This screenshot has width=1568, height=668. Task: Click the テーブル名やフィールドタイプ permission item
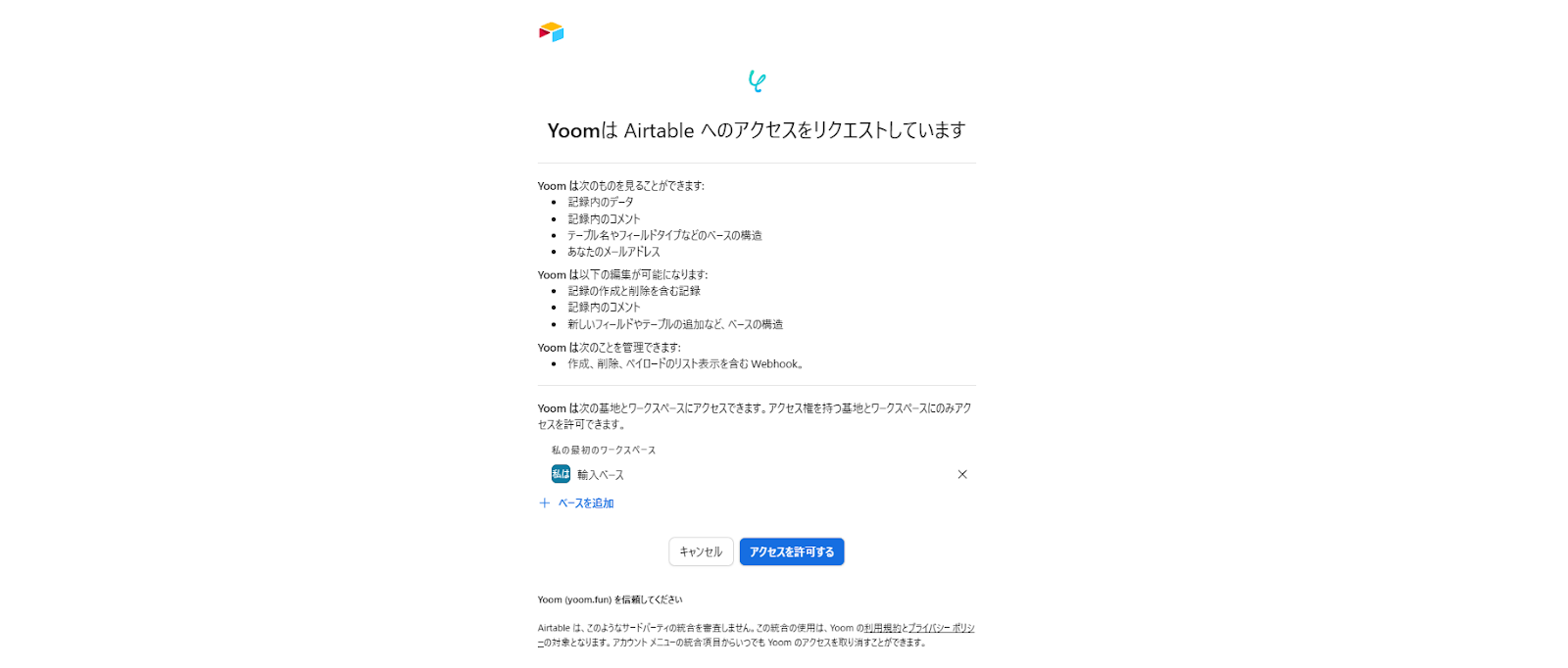point(664,235)
